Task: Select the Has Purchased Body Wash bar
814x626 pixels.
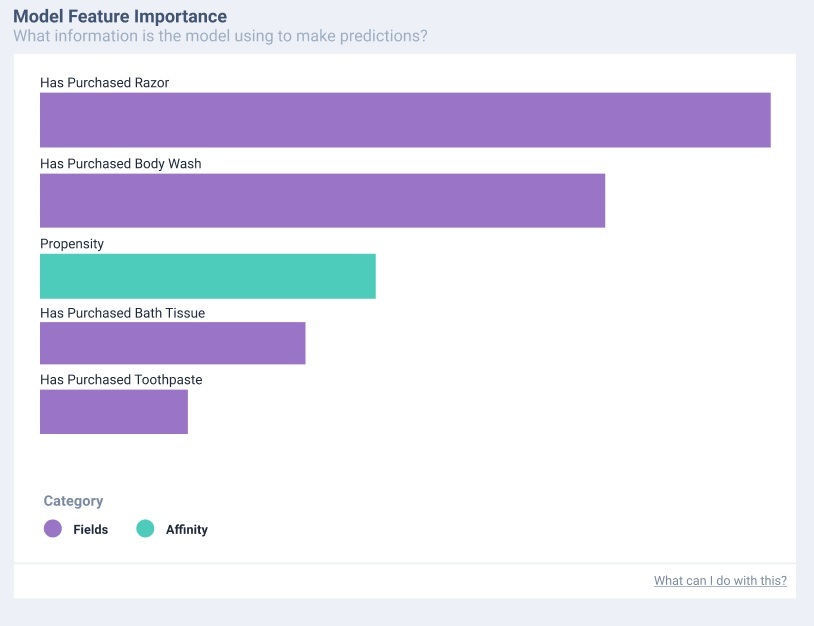Action: pyautogui.click(x=320, y=200)
